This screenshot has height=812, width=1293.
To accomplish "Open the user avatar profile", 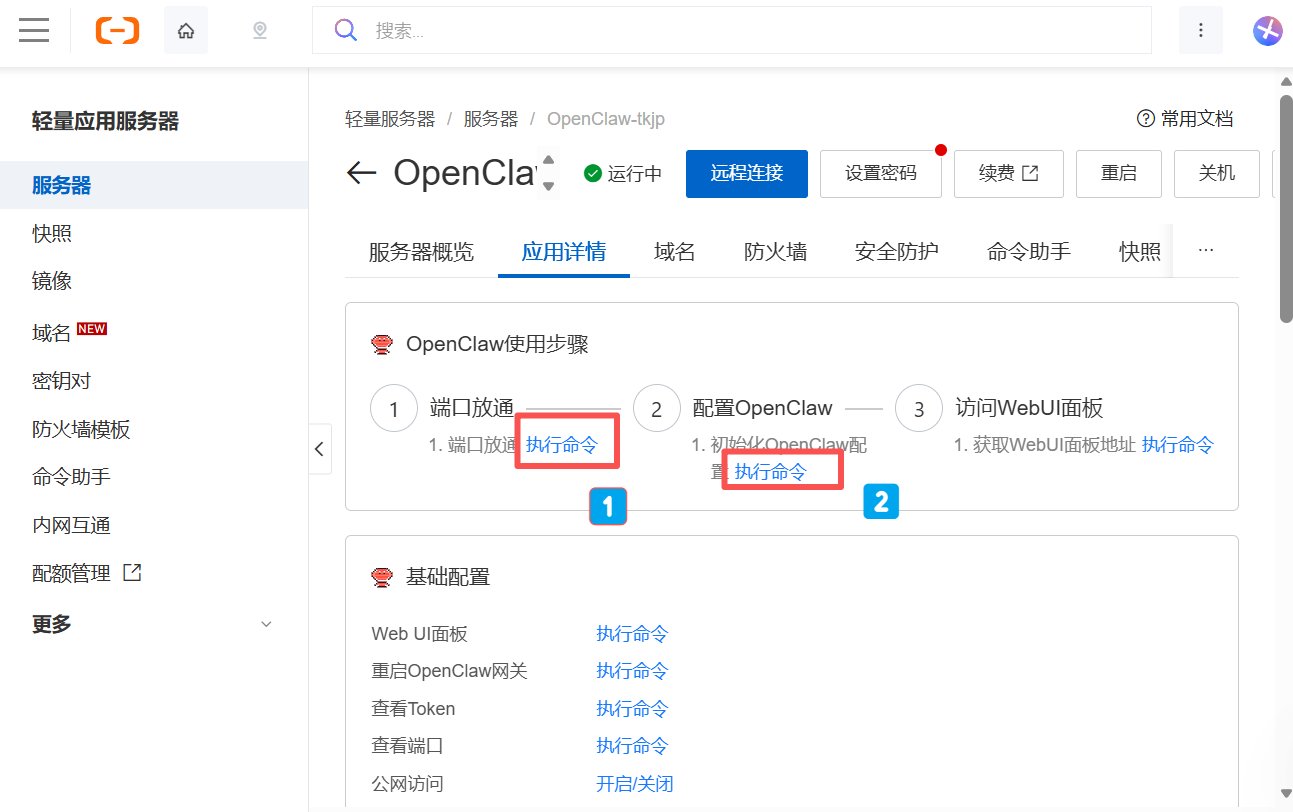I will coord(1268,31).
